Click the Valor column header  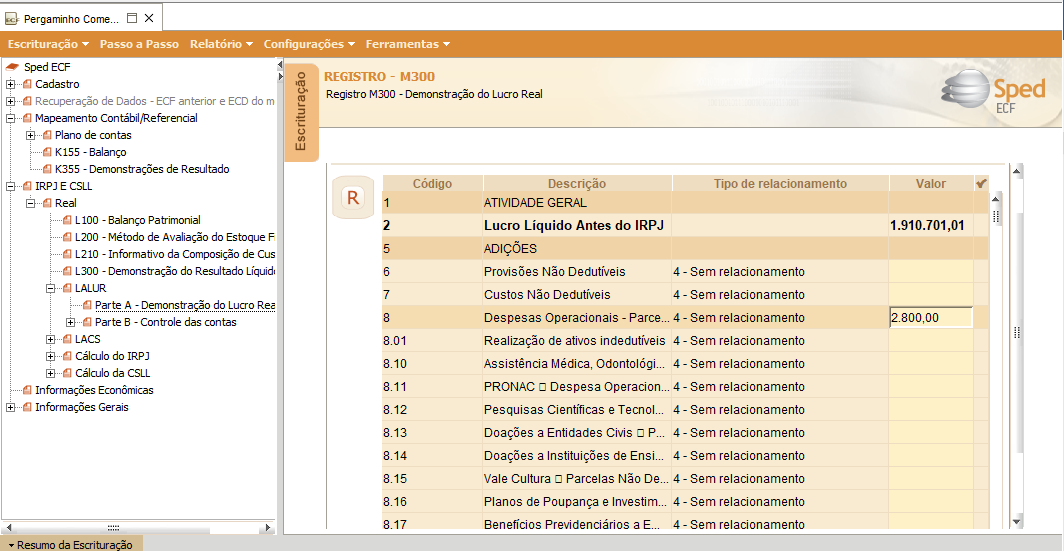tap(930, 183)
